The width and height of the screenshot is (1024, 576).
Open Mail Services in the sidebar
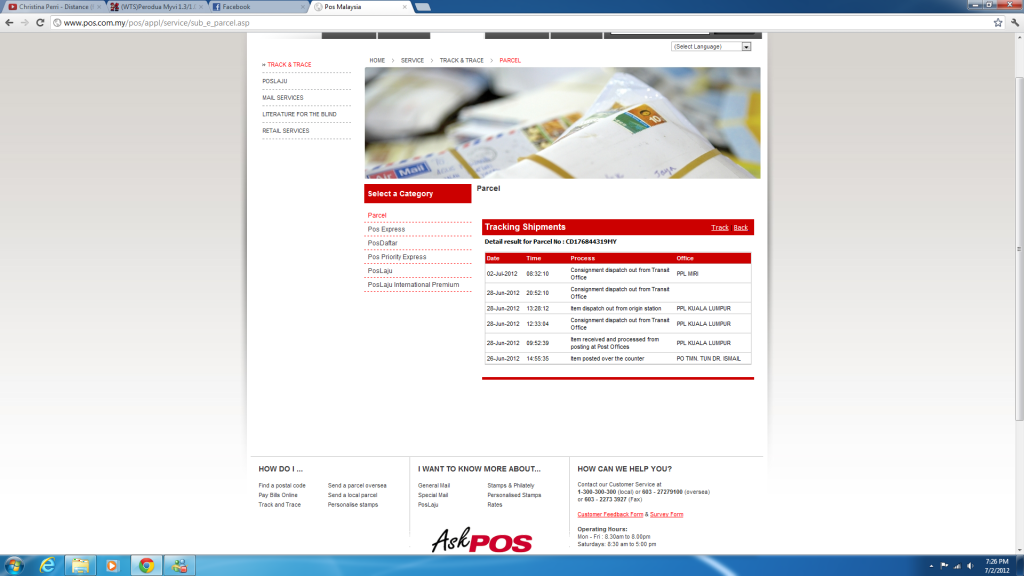coord(283,98)
